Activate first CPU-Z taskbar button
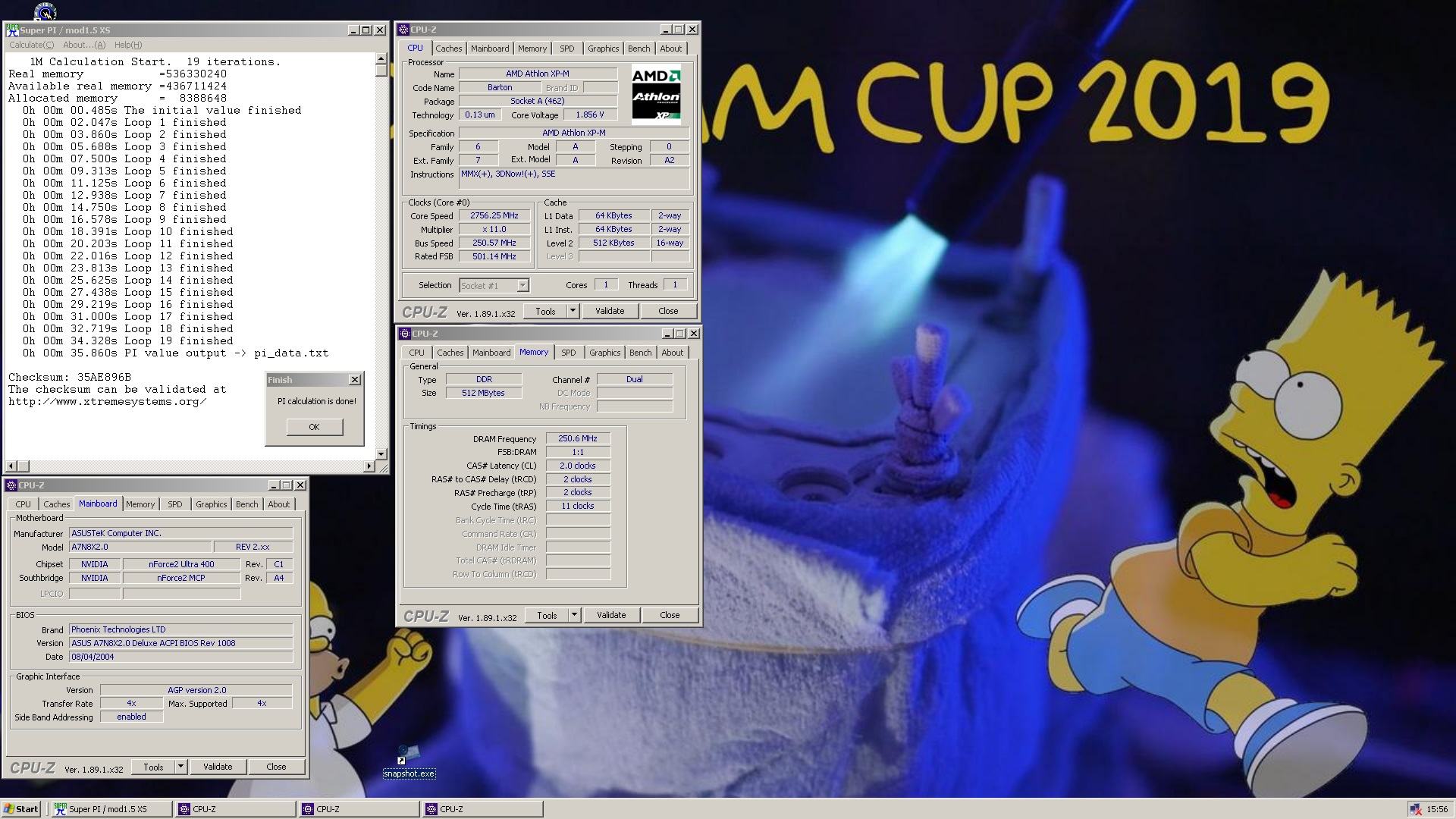Screen dimensions: 1456x819 (235, 809)
